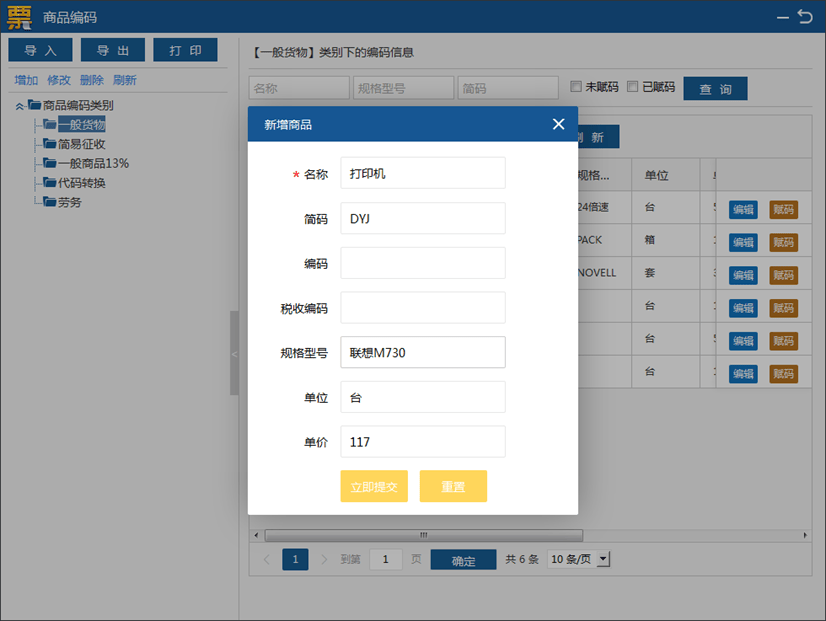The width and height of the screenshot is (826, 621).
Task: Select the 一般商品13% category
Action: click(86, 162)
